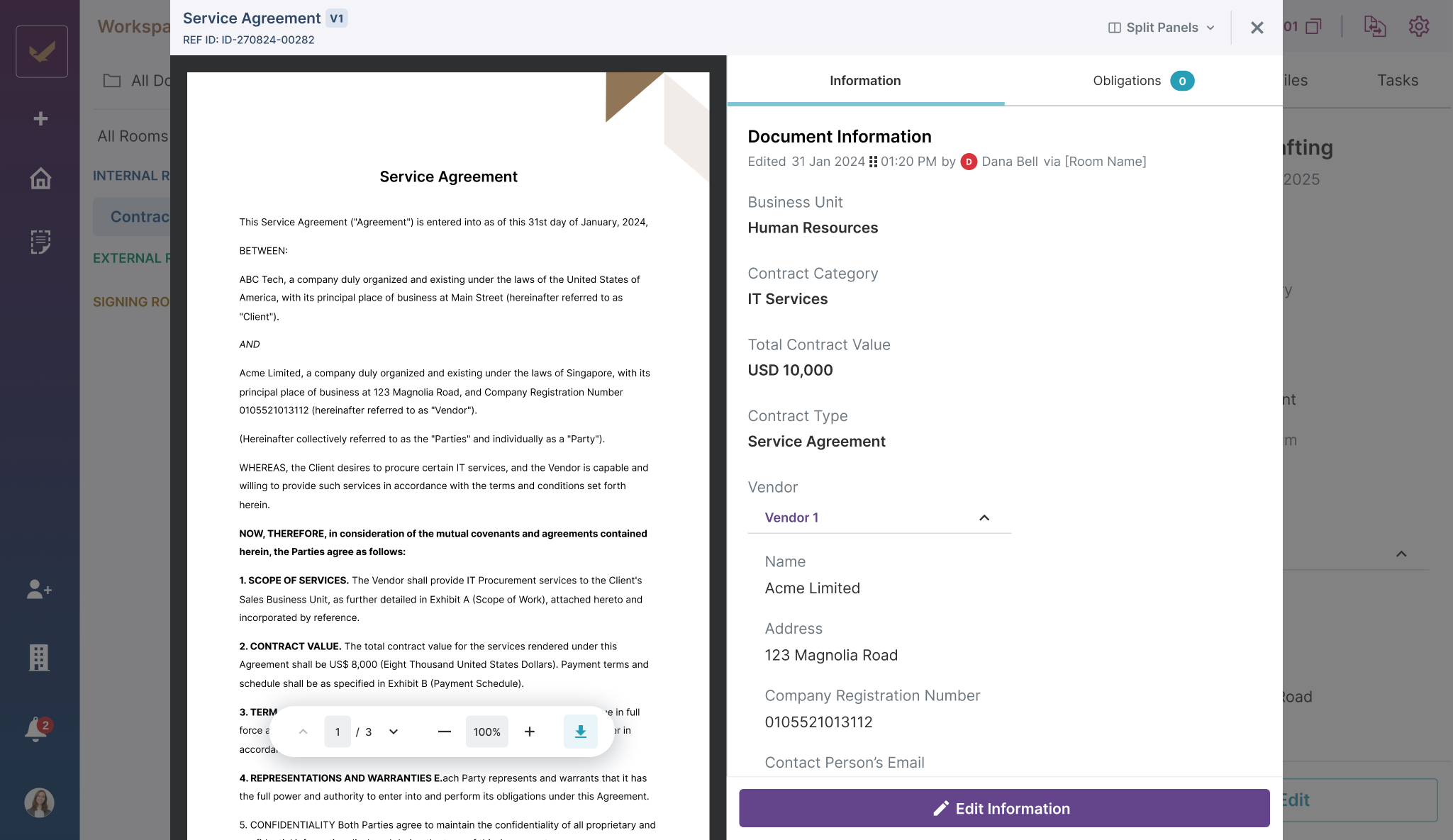Open the document compare icon
Screen dimensions: 1453x840
[1374, 26]
